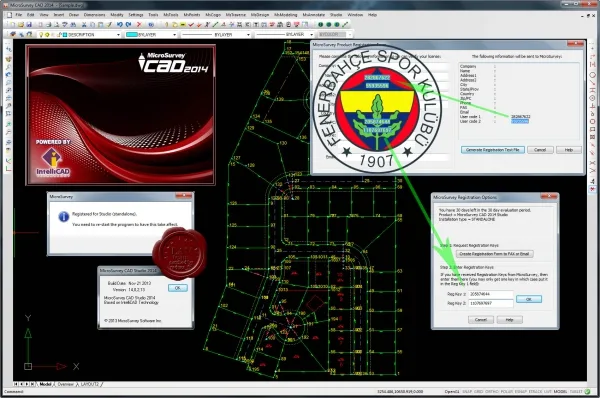The height and width of the screenshot is (398, 600).
Task: Click the Cut scissors icon
Action: [84, 24]
